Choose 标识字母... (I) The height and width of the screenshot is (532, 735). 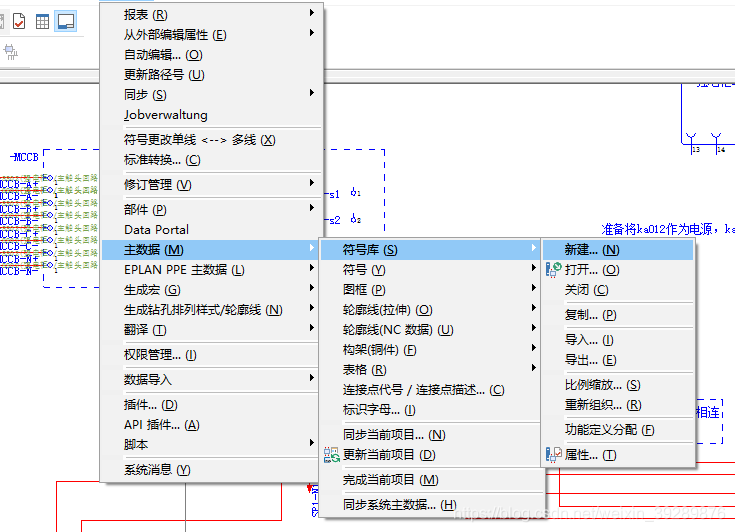tap(430, 410)
